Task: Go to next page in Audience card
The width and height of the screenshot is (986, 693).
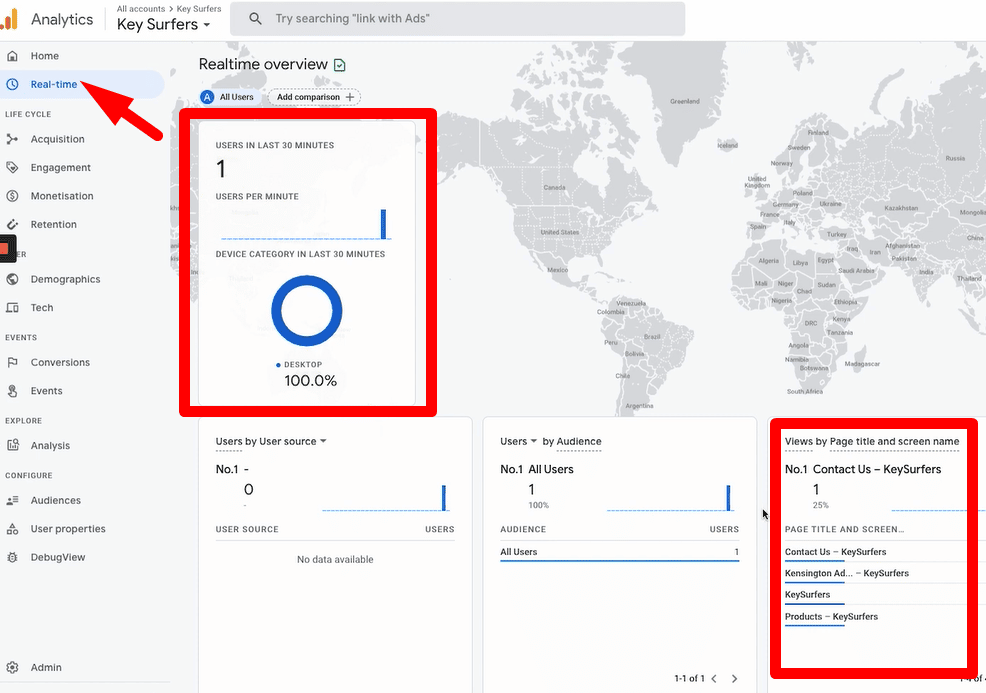Action: (x=734, y=679)
